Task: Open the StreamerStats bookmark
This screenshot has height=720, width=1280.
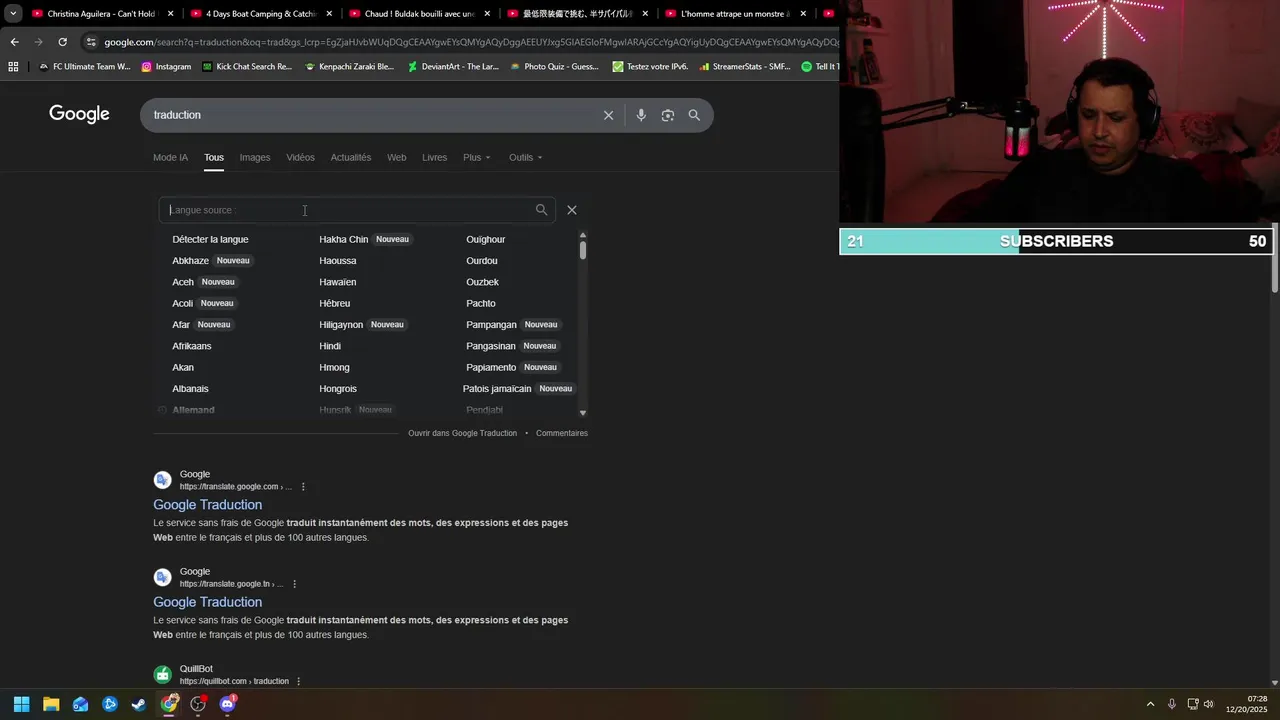Action: 745,67
